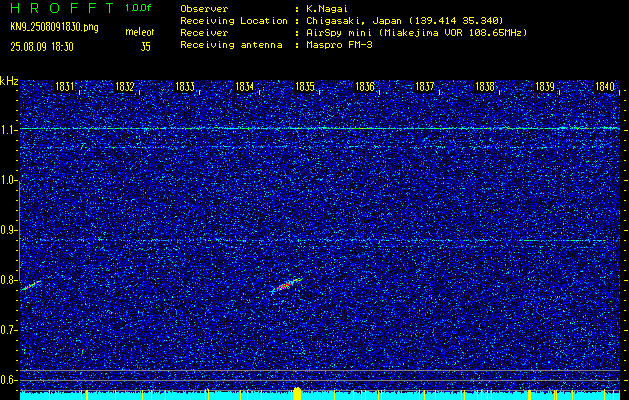Screen dimensions: 629x400
Task: Click the kHz axis unit label
Action: [9, 81]
